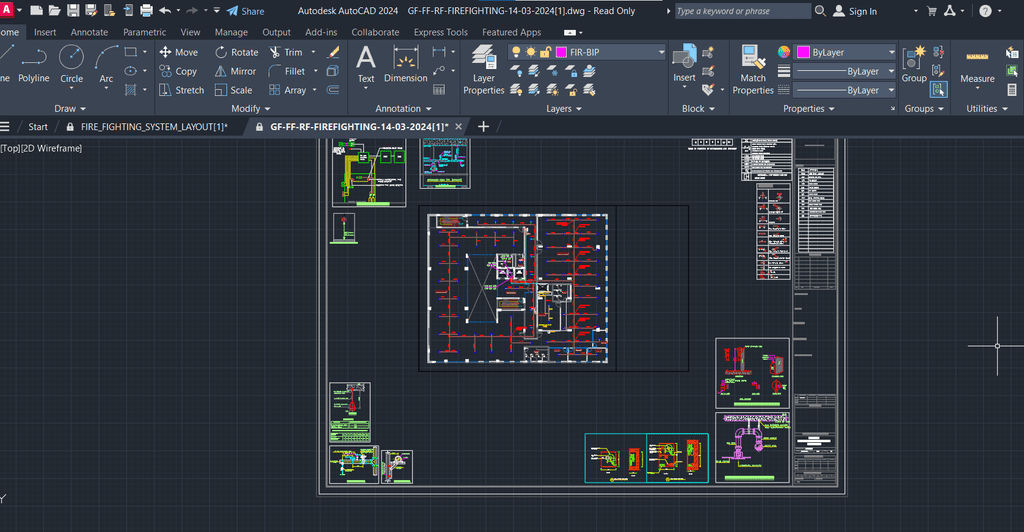This screenshot has height=532, width=1024.
Task: Click the new drawing tab plus button
Action: pos(483,127)
